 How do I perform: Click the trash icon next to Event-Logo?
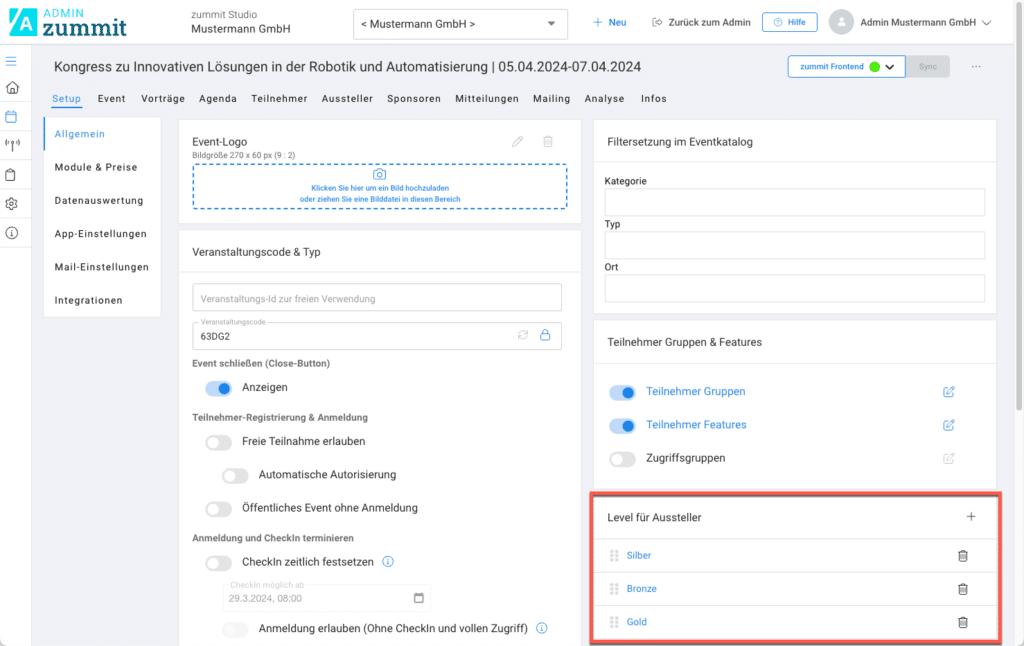tap(548, 142)
